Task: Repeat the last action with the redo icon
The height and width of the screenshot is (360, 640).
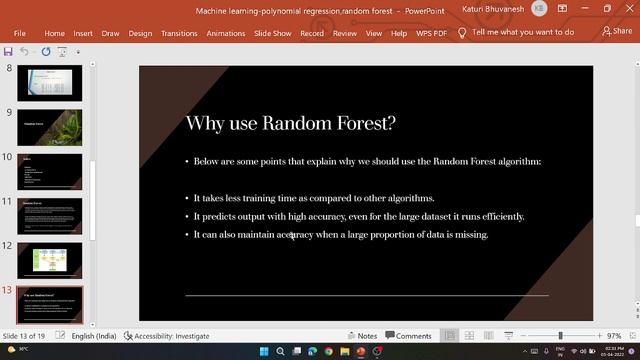Action: click(46, 51)
